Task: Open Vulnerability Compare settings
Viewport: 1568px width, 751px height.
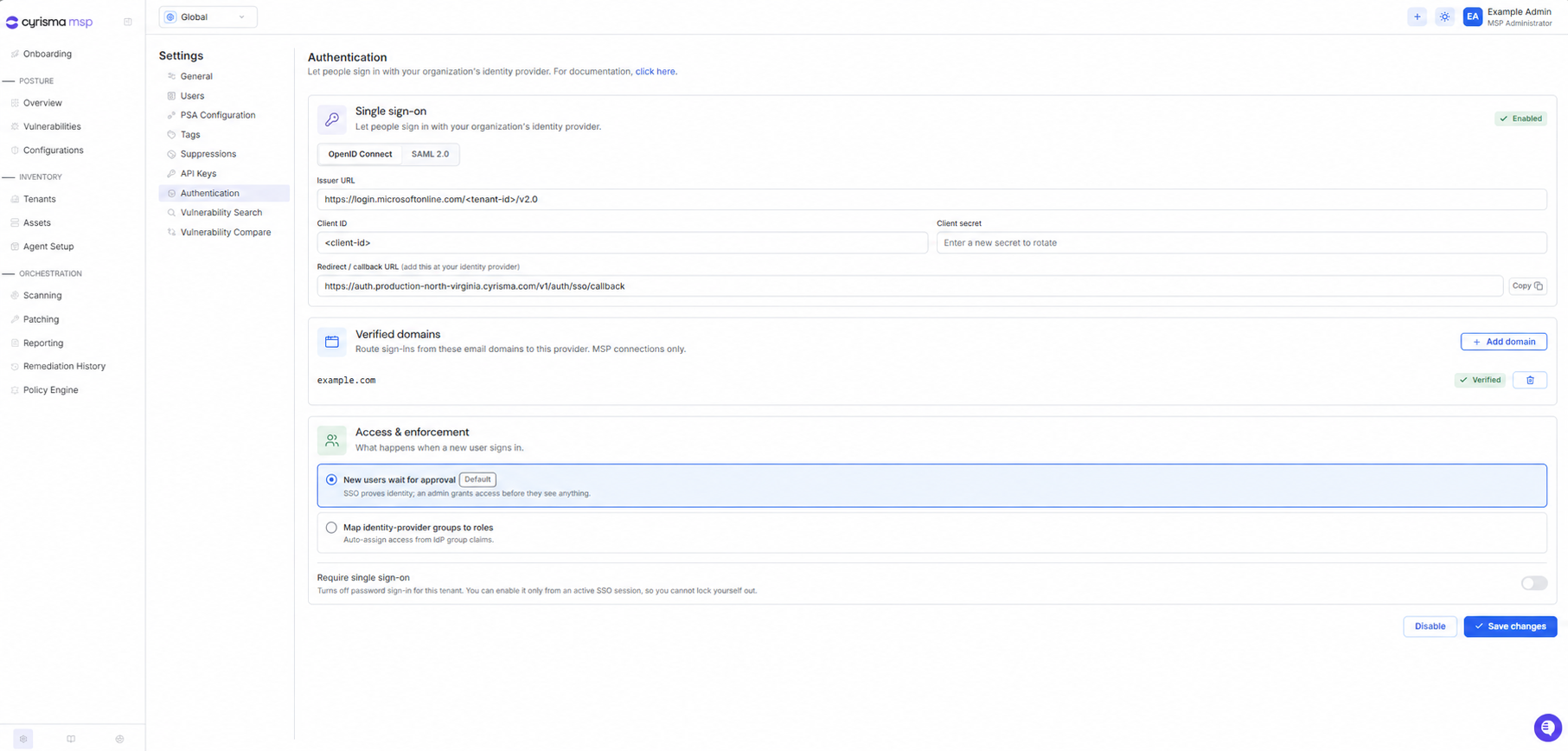Action: [x=224, y=232]
